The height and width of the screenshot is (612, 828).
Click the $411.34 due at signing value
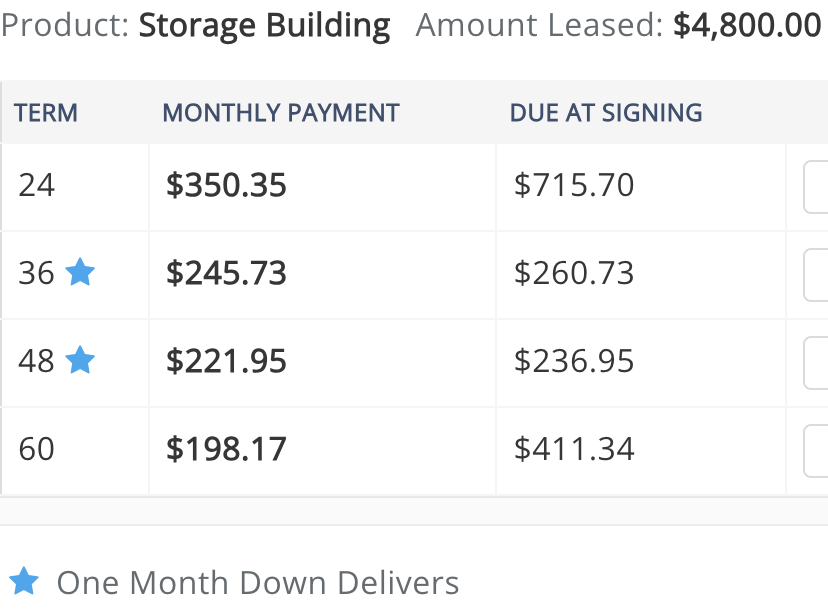click(574, 449)
